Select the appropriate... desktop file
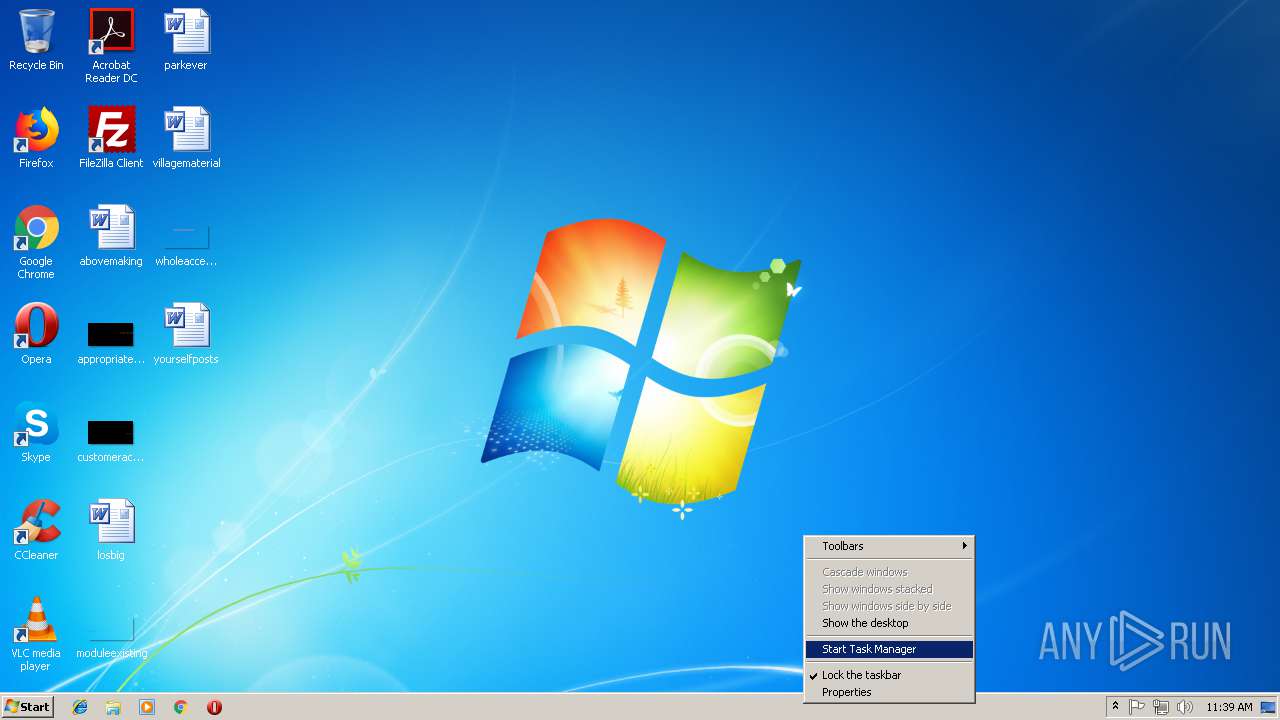 click(111, 342)
